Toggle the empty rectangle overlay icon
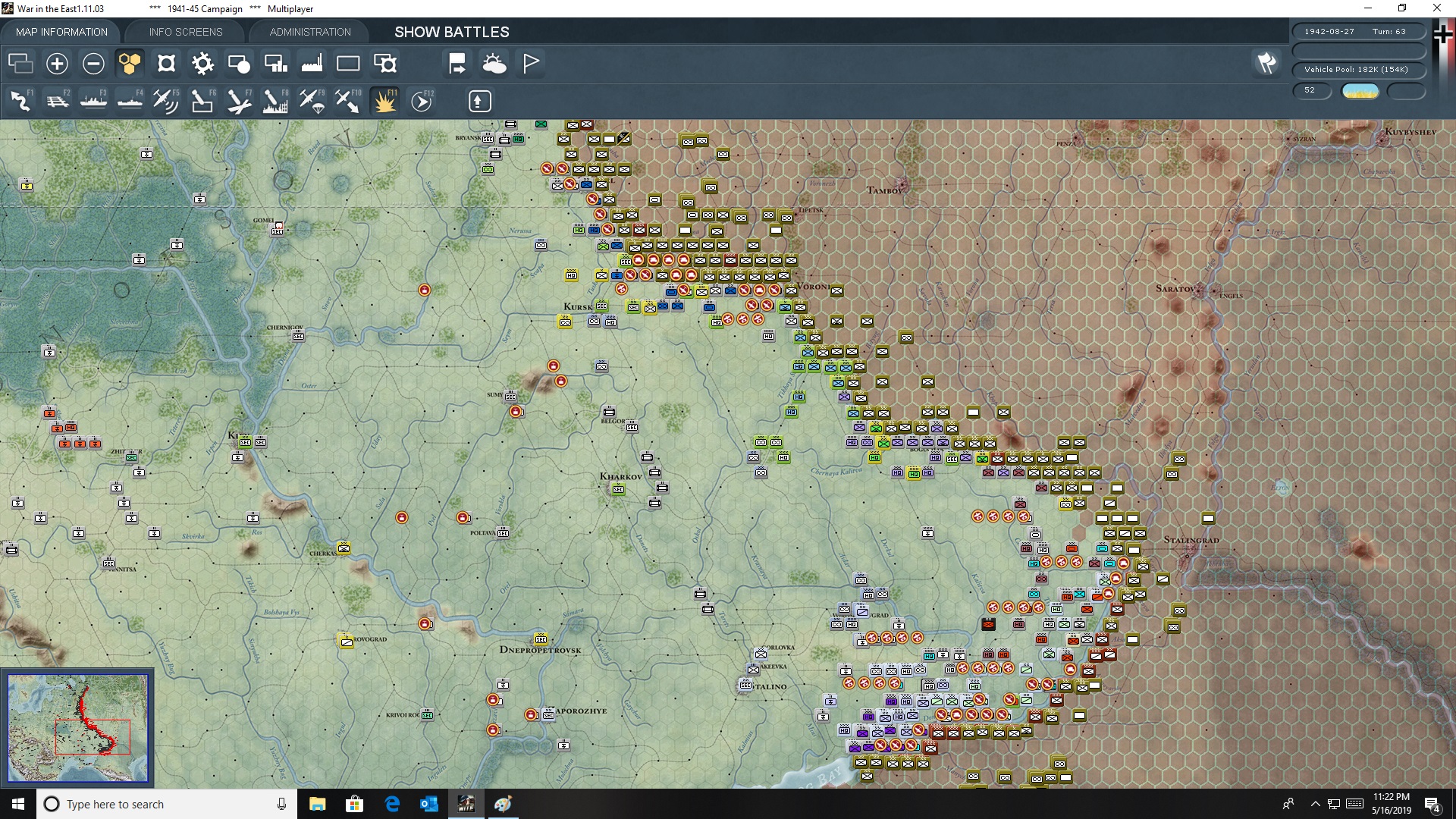This screenshot has height=819, width=1456. pyautogui.click(x=348, y=63)
